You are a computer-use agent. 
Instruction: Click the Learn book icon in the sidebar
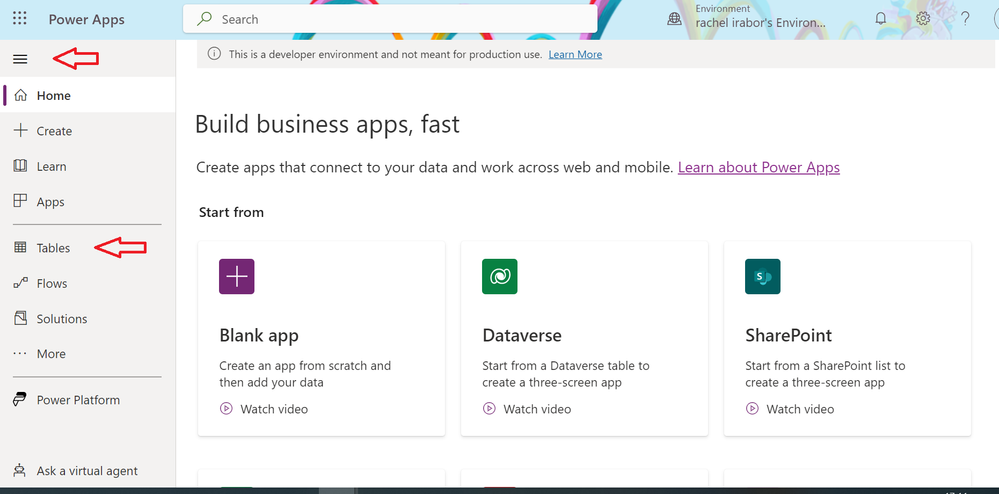(x=20, y=166)
